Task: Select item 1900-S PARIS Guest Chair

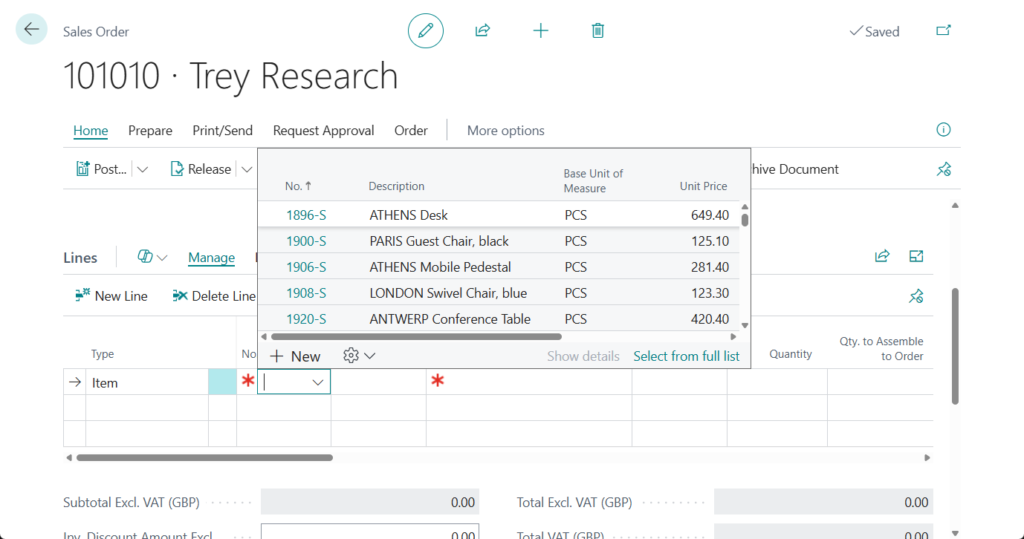Action: coord(306,241)
